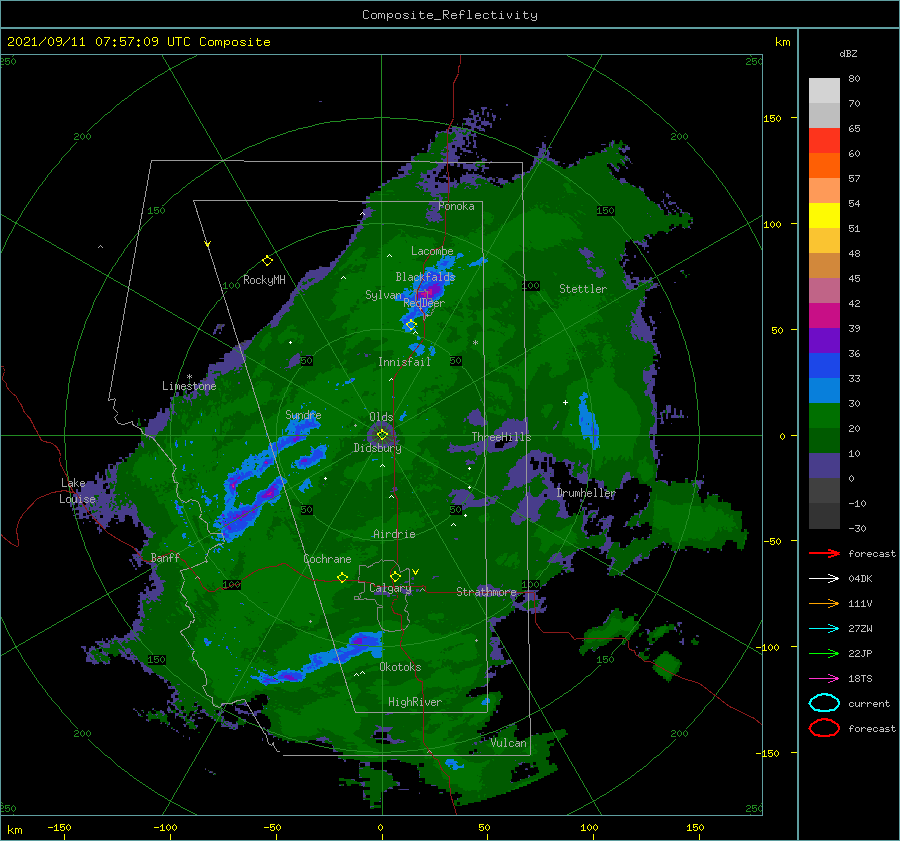Click the yellow diamond marker below RedDeer
This screenshot has height=841, width=900.
point(411,325)
